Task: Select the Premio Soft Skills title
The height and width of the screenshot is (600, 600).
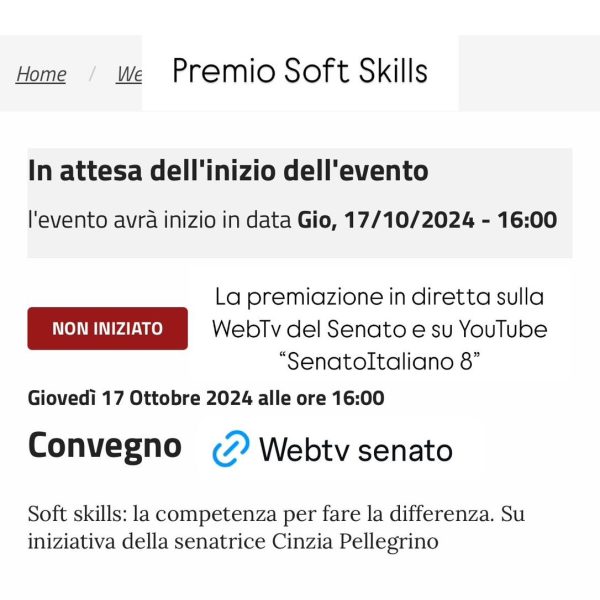Action: 300,71
